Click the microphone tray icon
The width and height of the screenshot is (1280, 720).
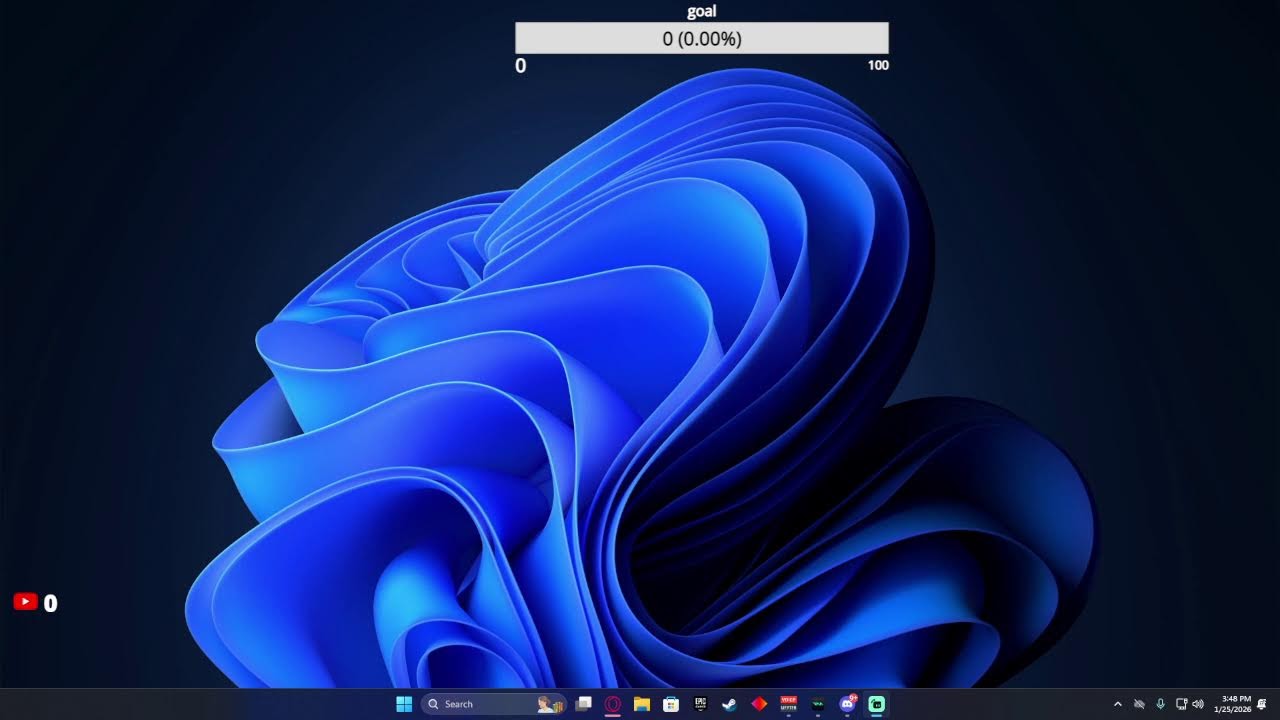click(x=1160, y=704)
